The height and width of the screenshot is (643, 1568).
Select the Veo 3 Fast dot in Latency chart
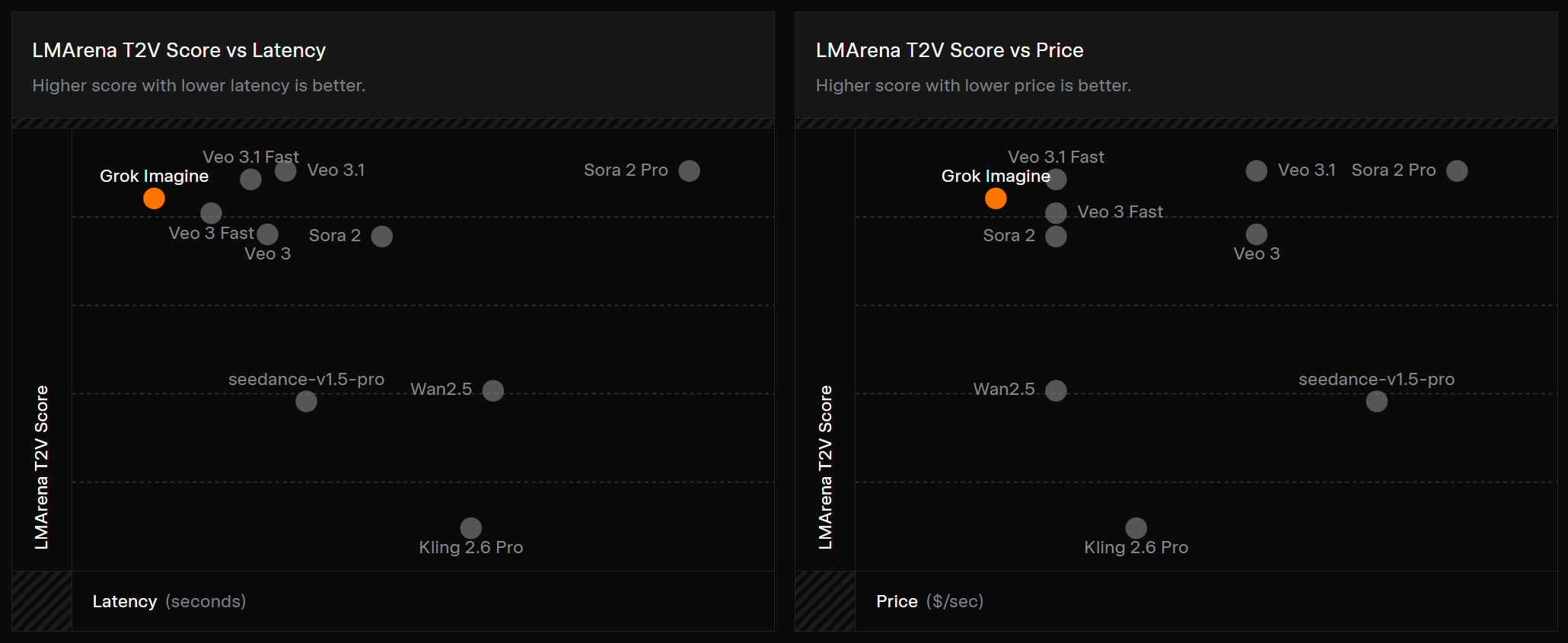pos(211,213)
